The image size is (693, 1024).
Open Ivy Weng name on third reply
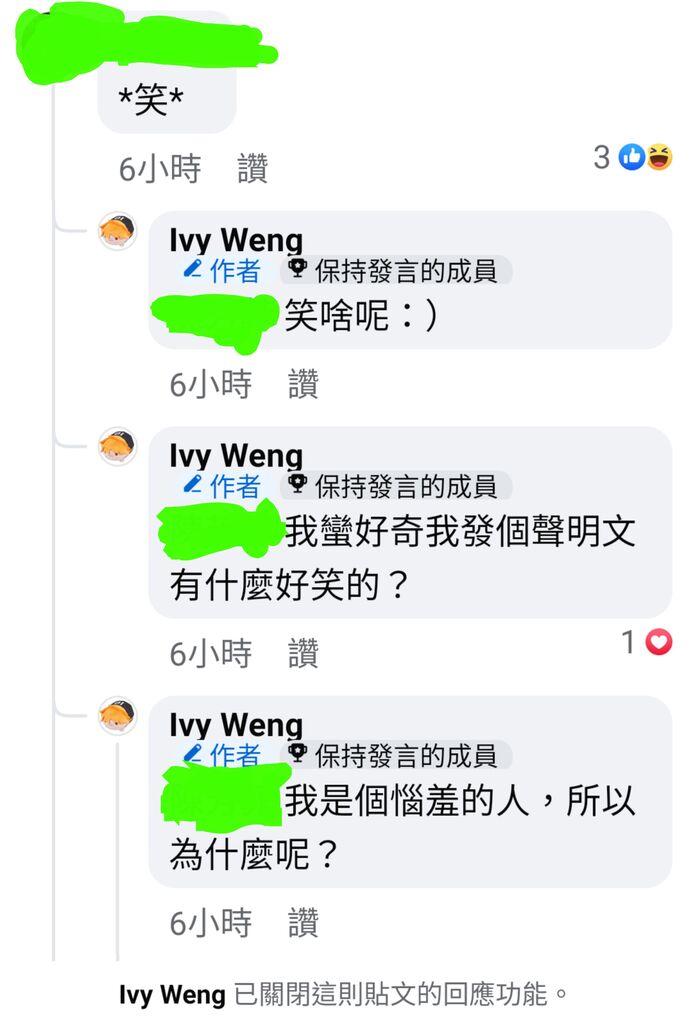236,724
